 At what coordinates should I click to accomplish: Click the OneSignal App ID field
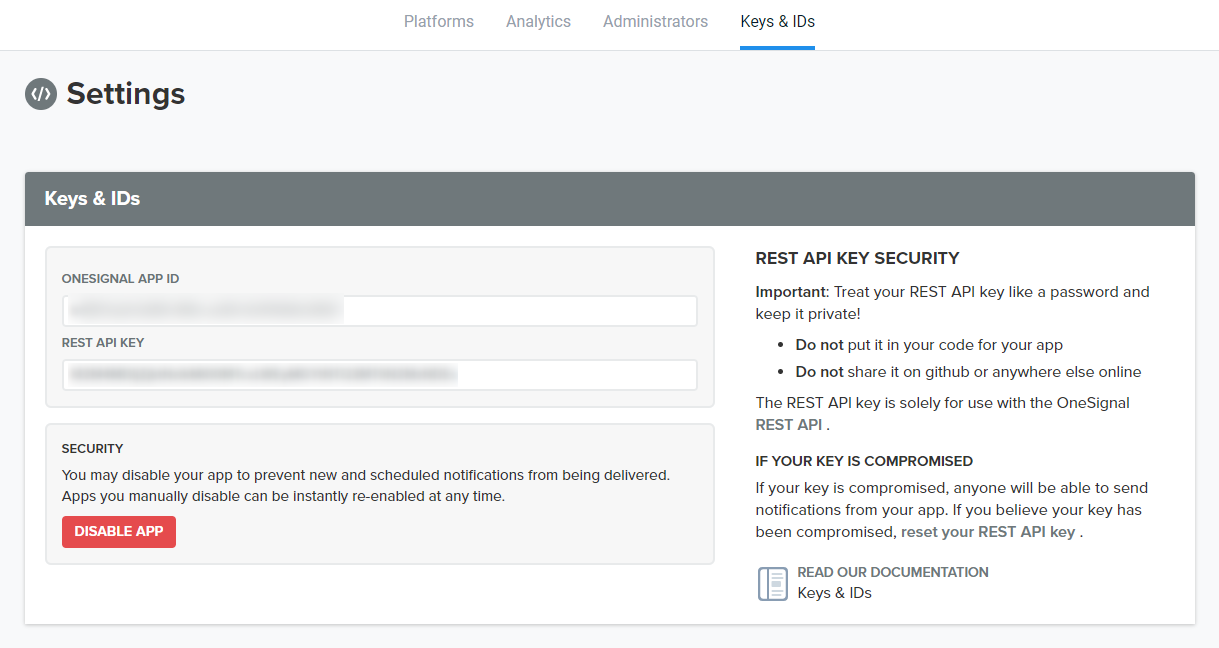coord(380,311)
